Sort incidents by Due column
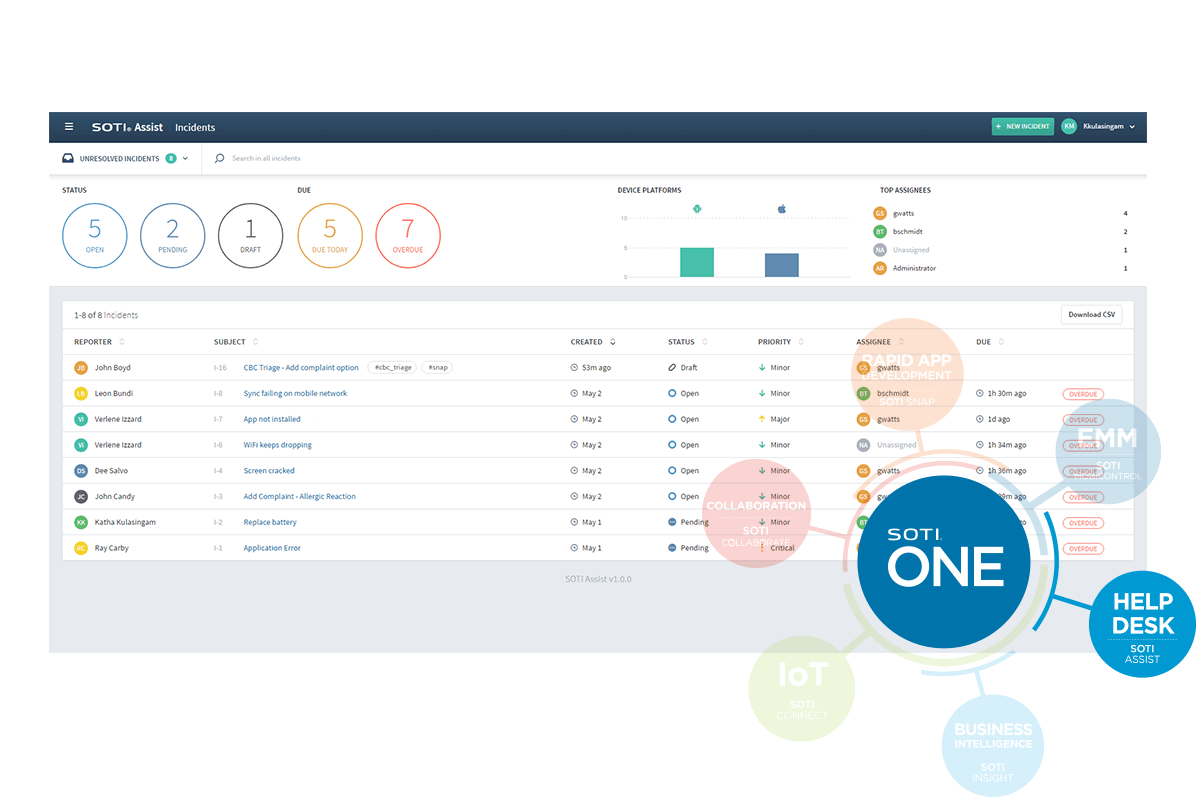 coord(989,342)
